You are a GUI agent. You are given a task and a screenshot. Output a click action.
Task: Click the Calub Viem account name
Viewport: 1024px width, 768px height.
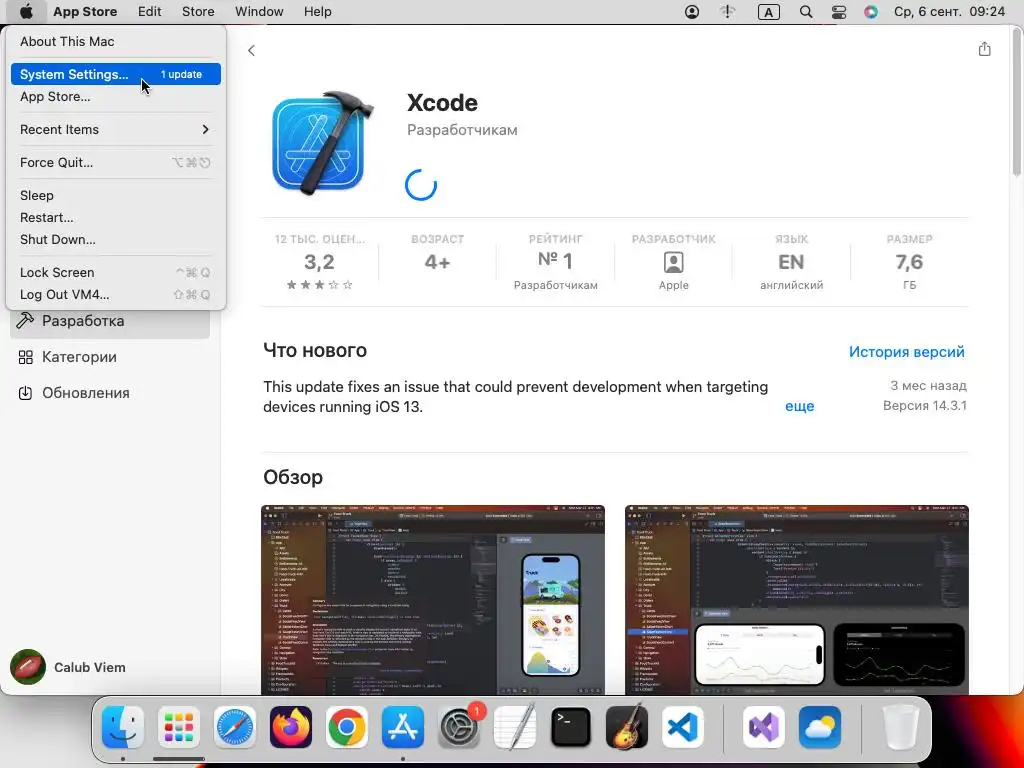[89, 667]
